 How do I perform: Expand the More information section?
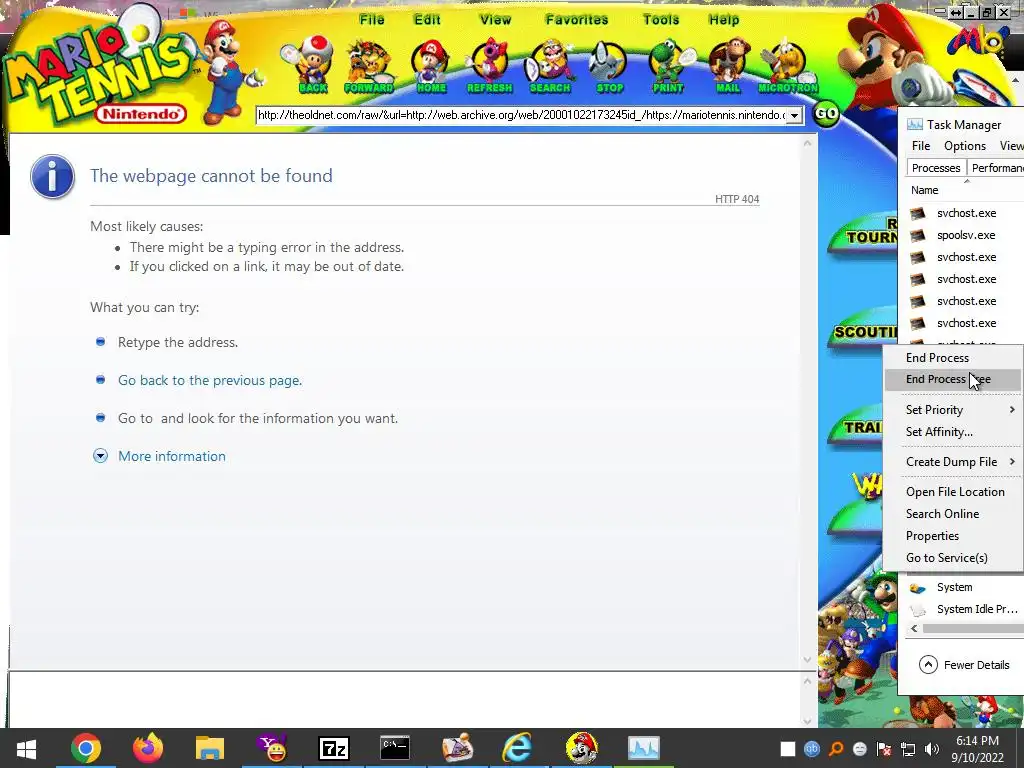[100, 456]
